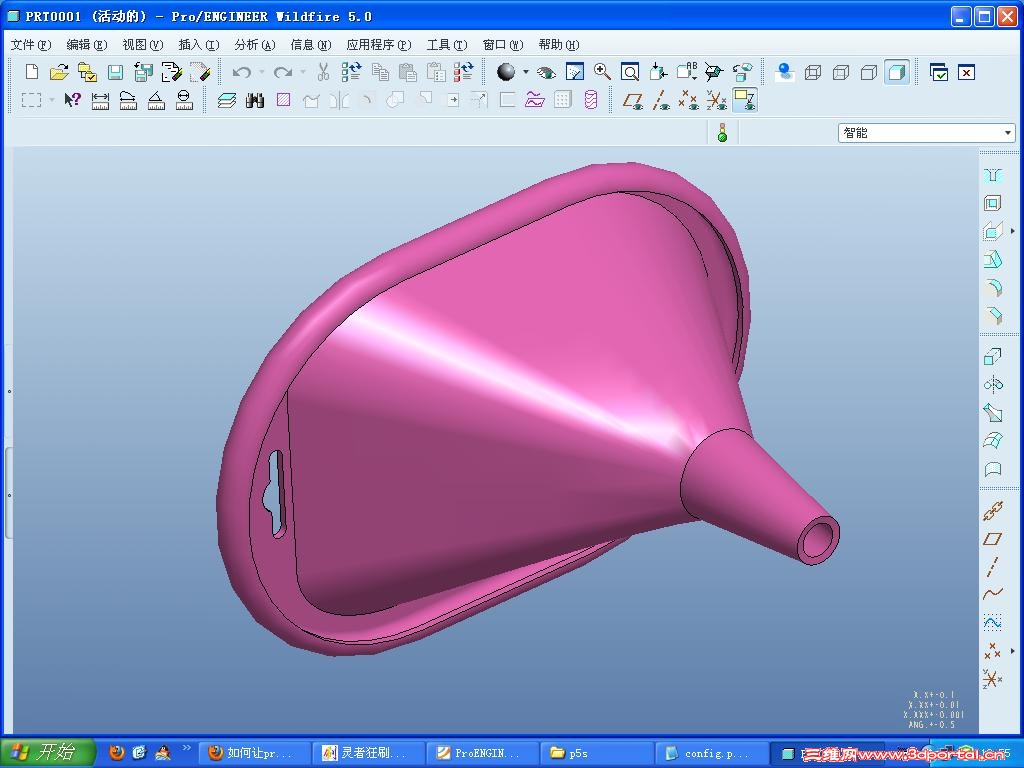Select the Variable Section Sweep tool
The height and width of the screenshot is (768, 1024).
pos(993,413)
